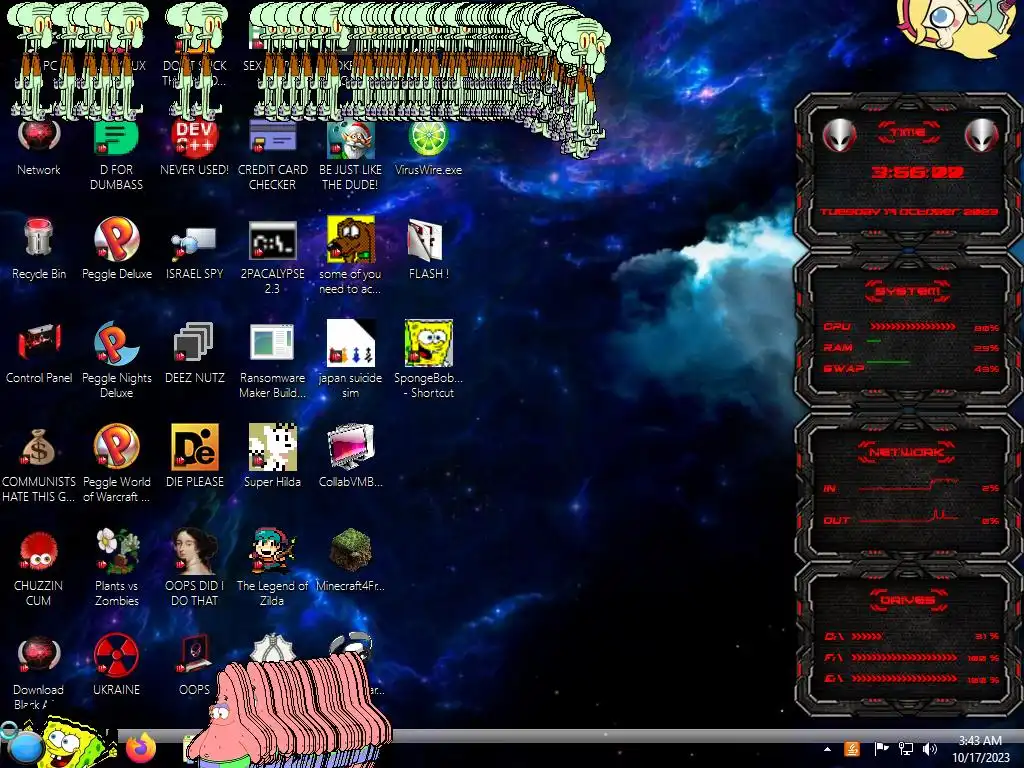Launch the Super Hilda game icon

tap(272, 456)
